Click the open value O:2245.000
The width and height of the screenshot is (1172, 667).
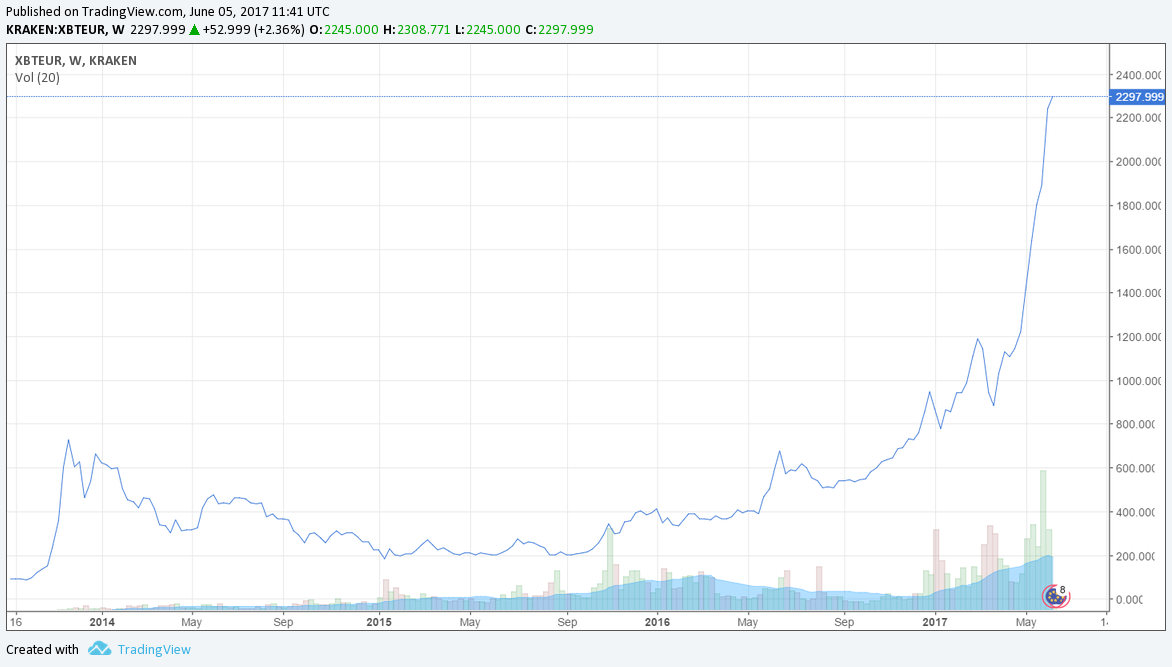click(x=344, y=30)
